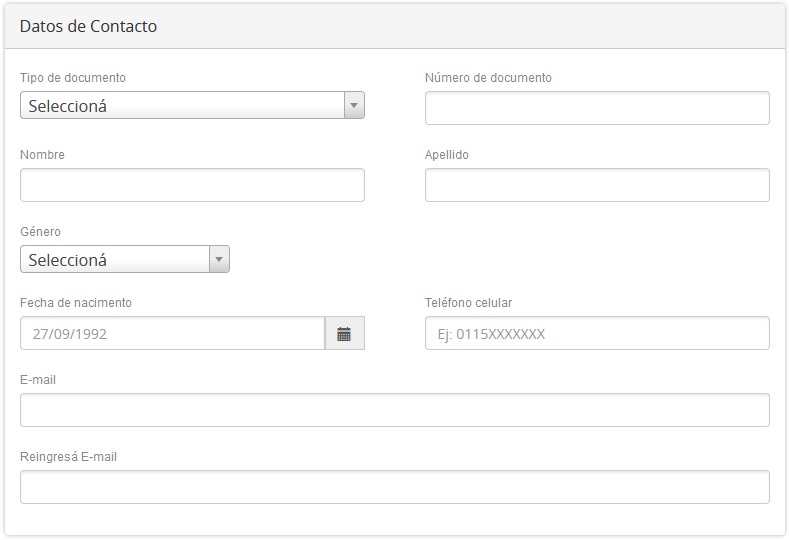Click the Tipo de documento dropdown arrow
Image resolution: width=789 pixels, height=540 pixels.
353,105
